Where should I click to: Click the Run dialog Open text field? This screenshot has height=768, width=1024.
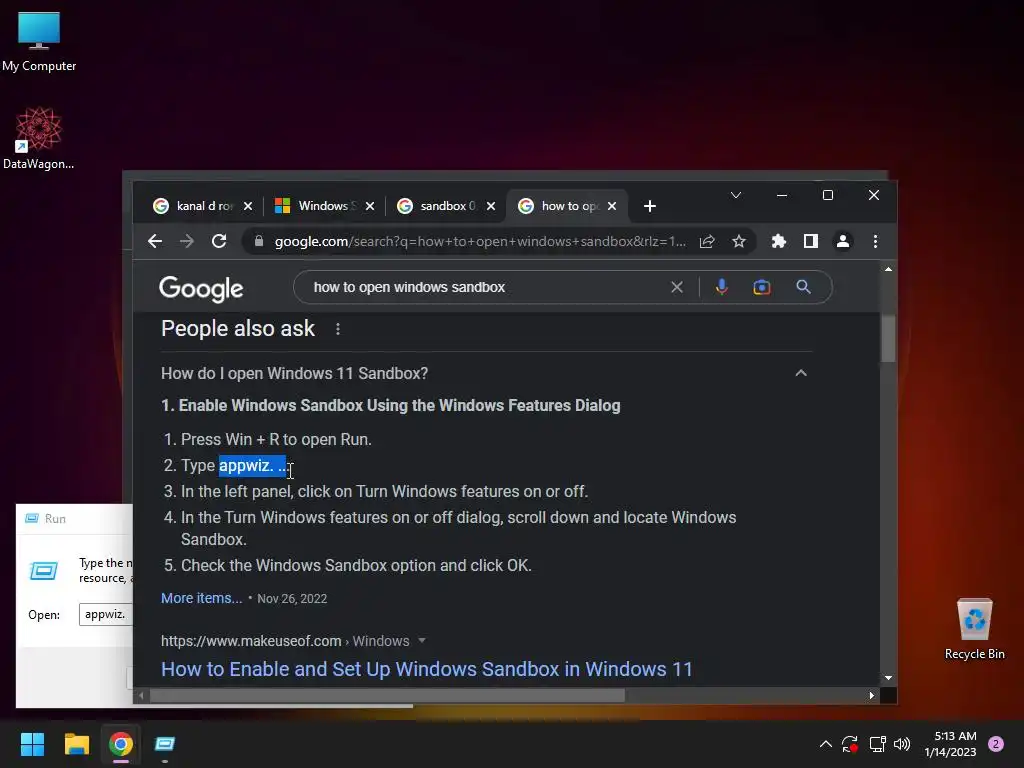tap(106, 615)
